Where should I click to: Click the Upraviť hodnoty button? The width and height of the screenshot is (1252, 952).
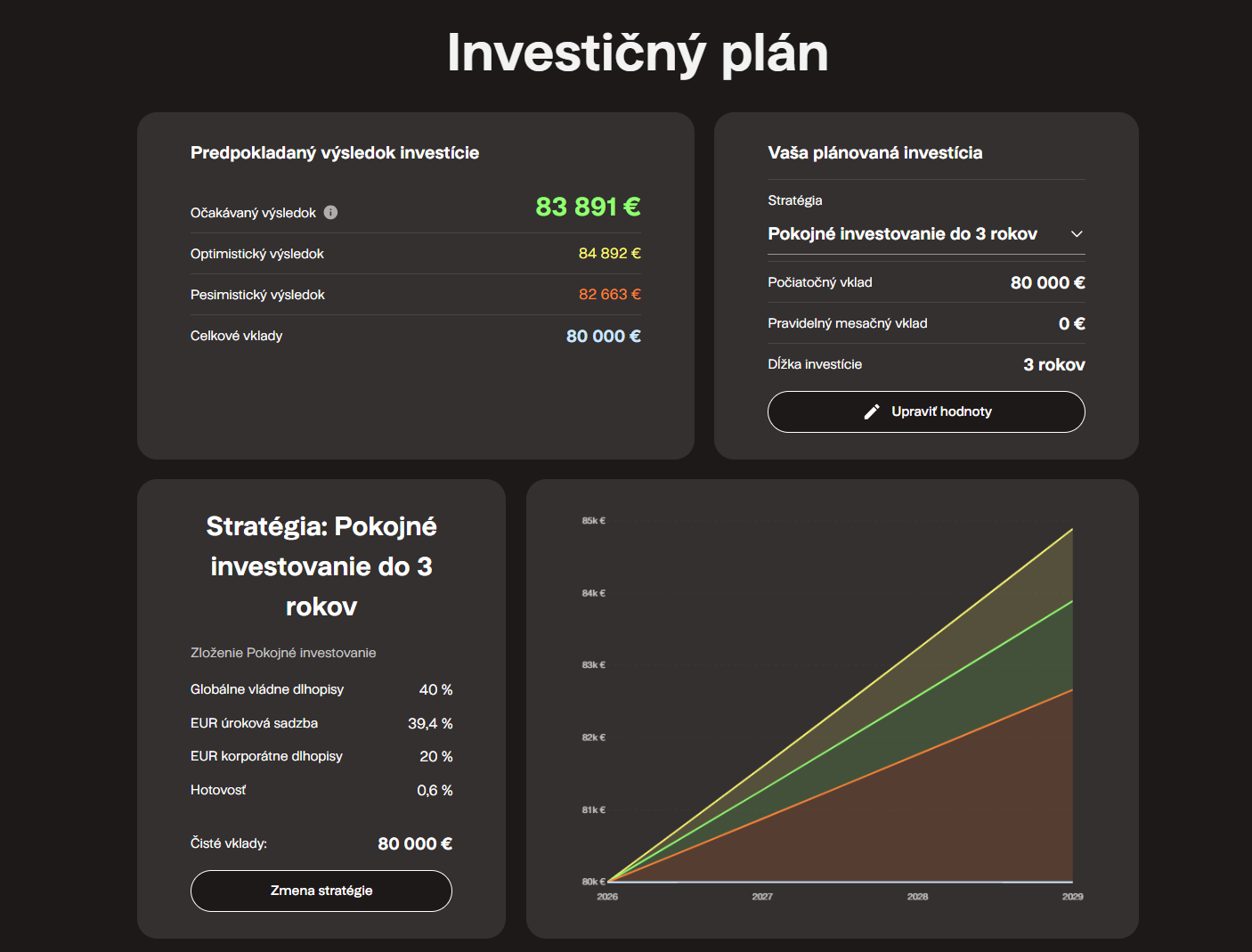(x=926, y=411)
